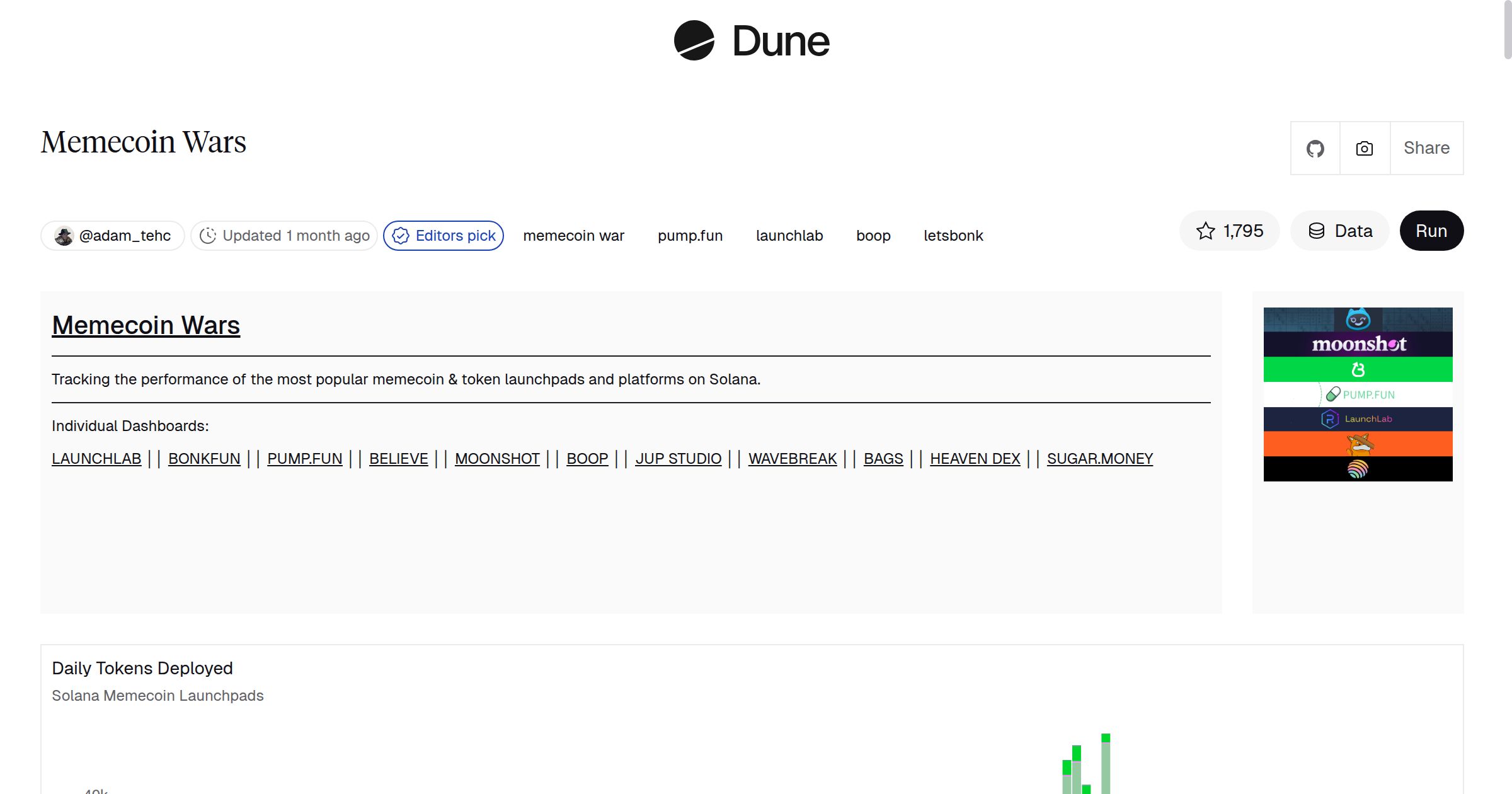Click the Share button
Viewport: 1512px width, 794px height.
click(x=1426, y=147)
